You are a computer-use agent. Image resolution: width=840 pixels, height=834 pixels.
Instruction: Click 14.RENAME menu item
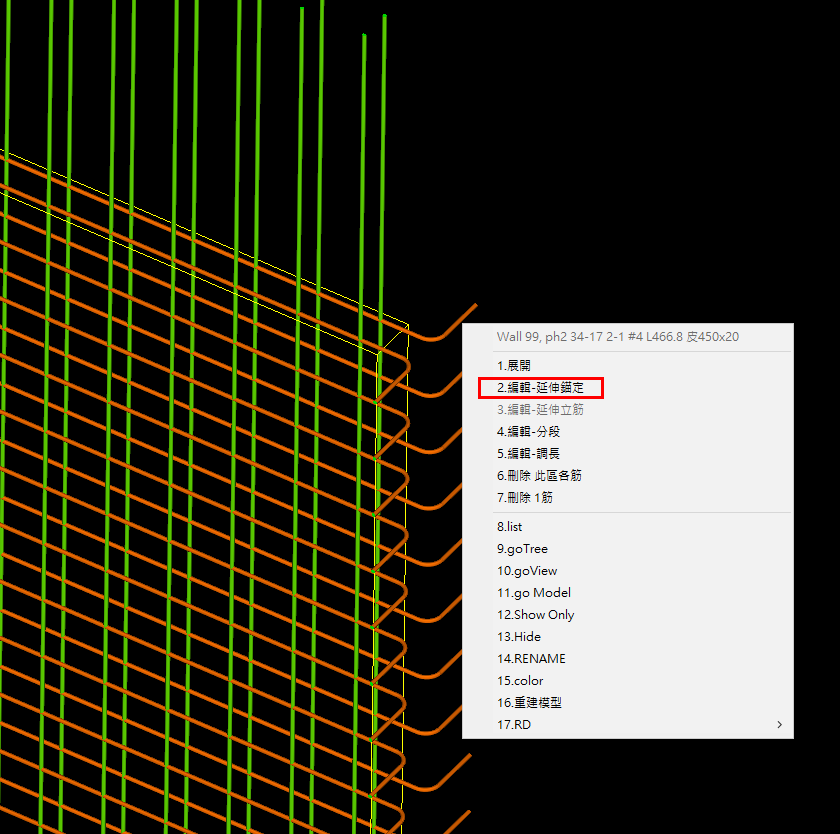click(627, 658)
